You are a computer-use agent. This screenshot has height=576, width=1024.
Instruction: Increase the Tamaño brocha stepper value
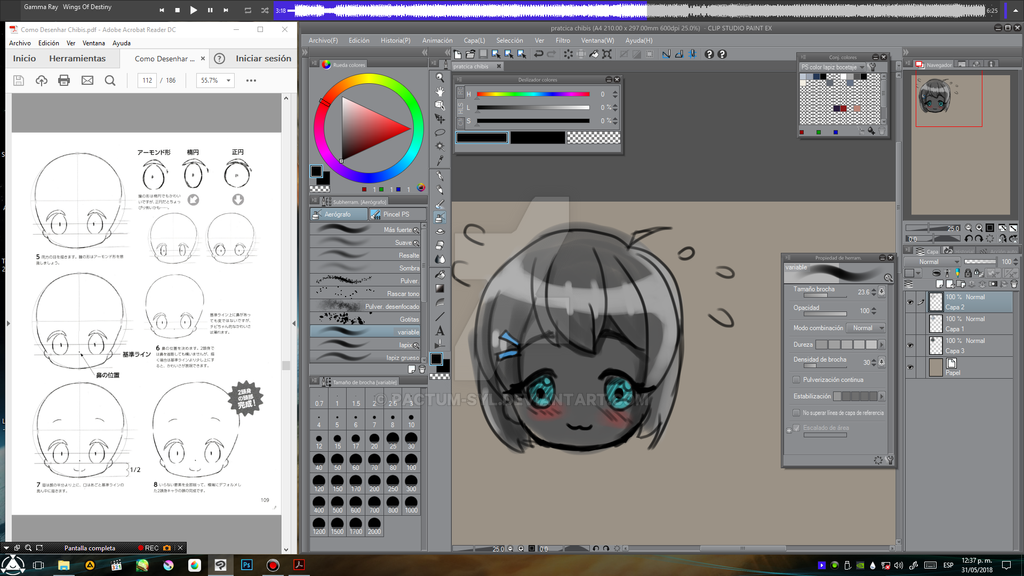874,290
